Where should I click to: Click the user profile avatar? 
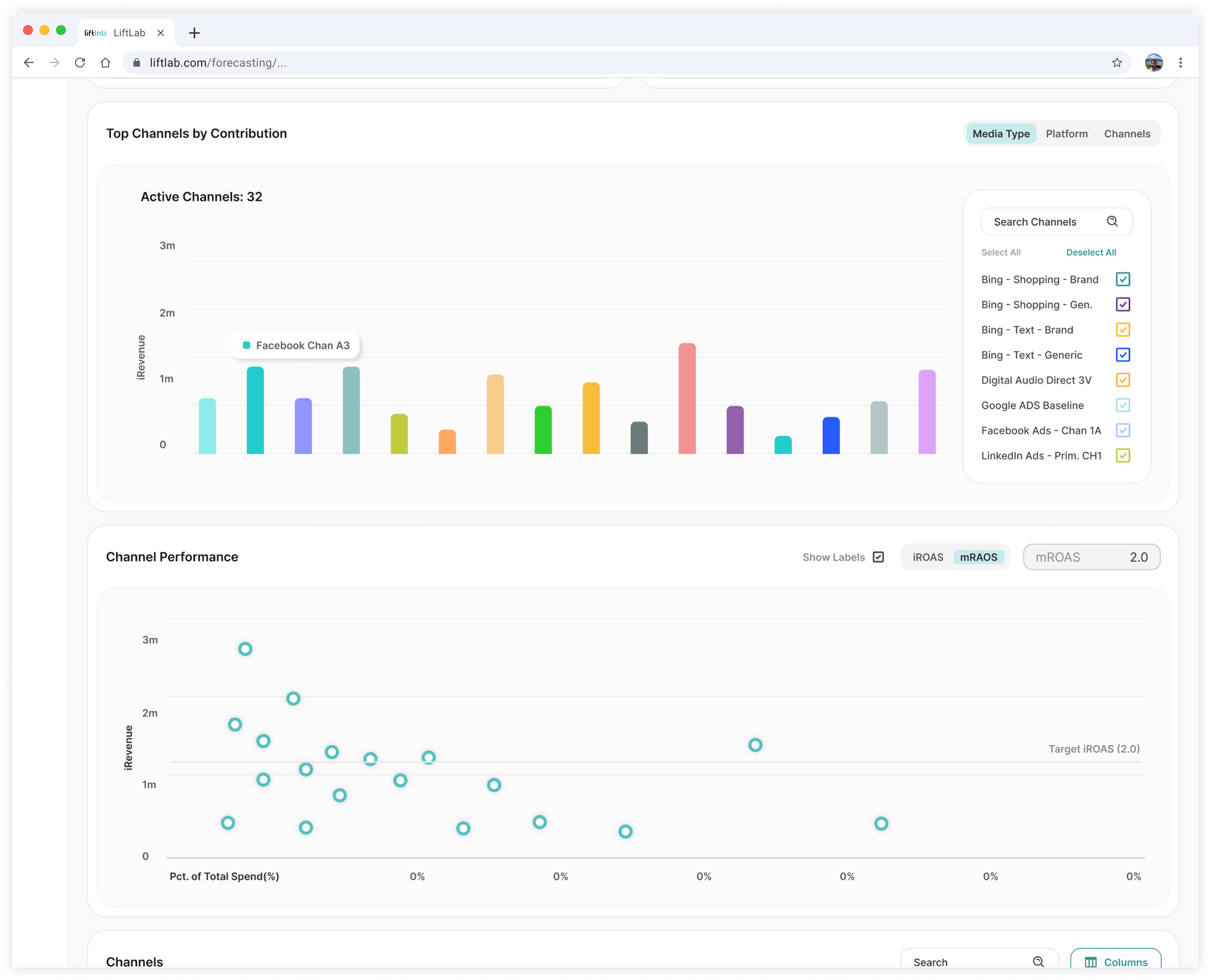point(1153,63)
